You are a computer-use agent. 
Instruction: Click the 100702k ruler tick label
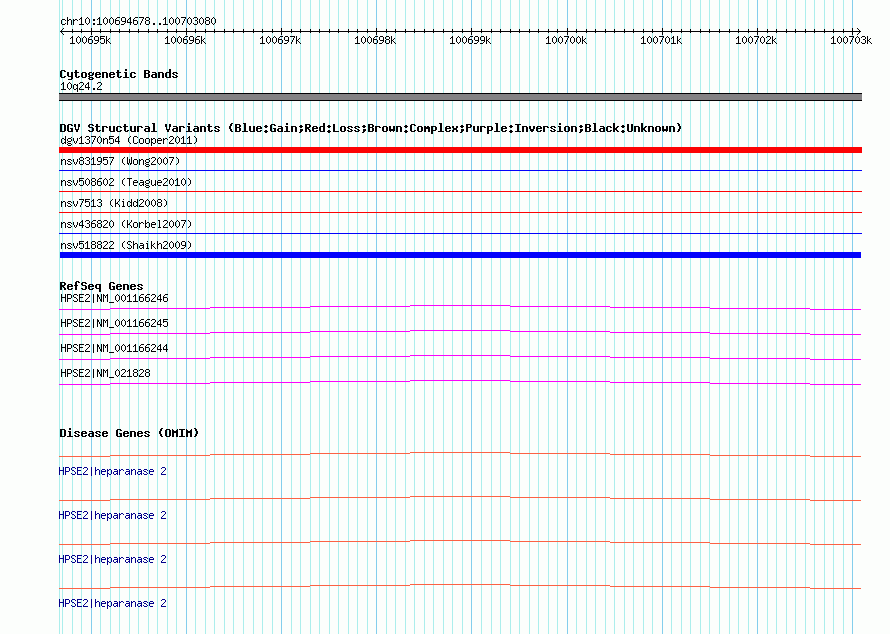point(756,40)
